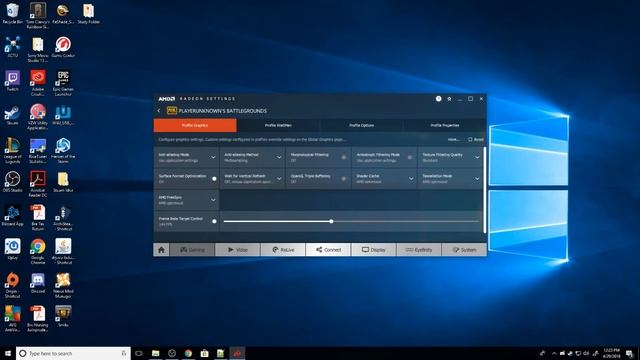This screenshot has width=640, height=360.
Task: Click the AVG Antivirus desktop icon
Action: tap(12, 318)
